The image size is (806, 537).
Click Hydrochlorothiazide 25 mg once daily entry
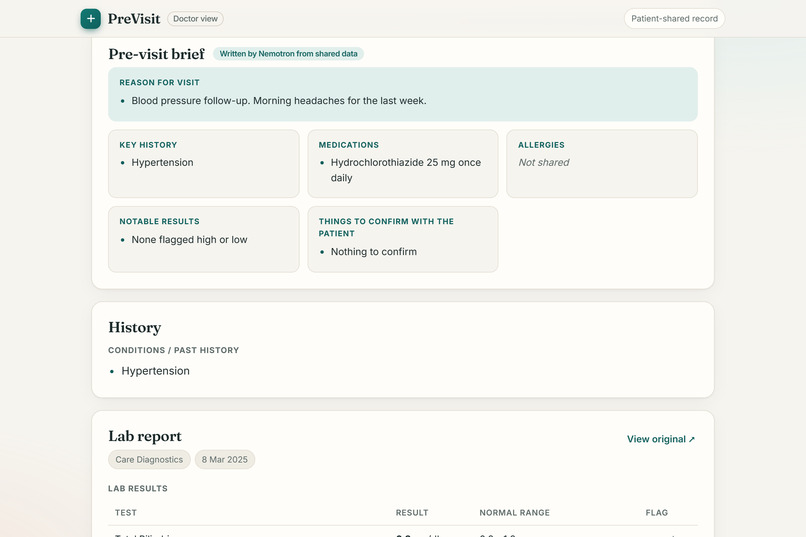pyautogui.click(x=406, y=170)
